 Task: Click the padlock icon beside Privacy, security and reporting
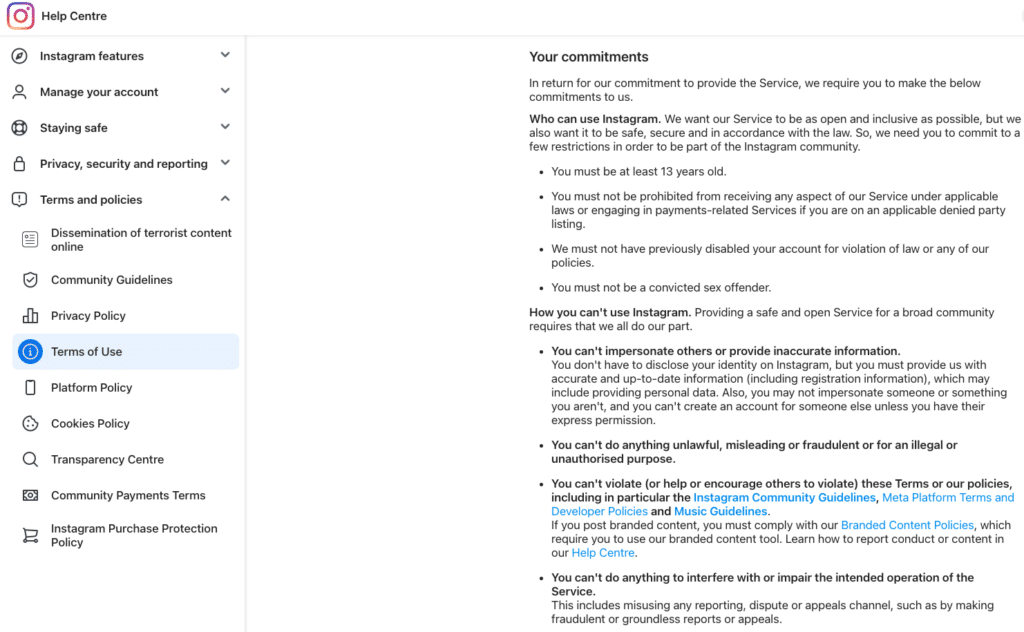pos(20,164)
